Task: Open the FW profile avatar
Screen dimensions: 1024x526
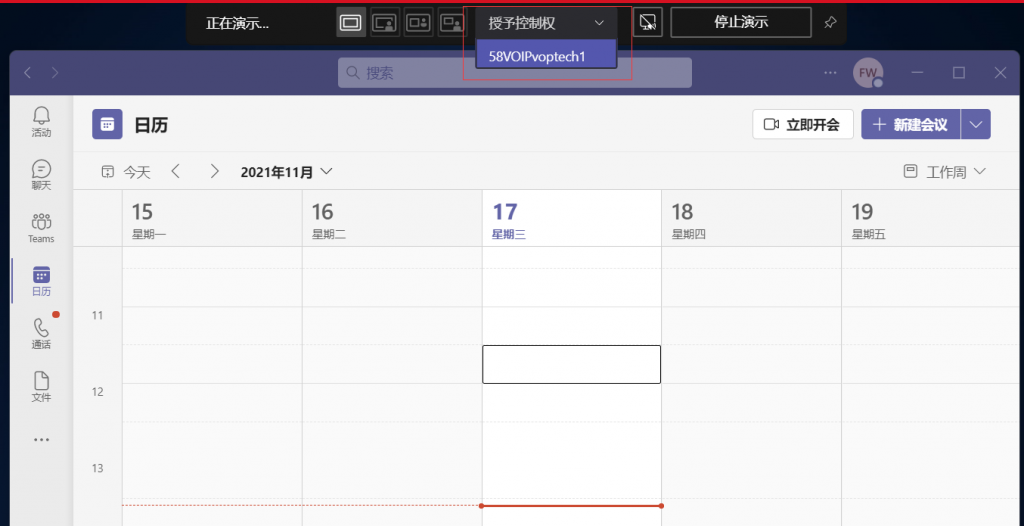Action: (x=868, y=73)
